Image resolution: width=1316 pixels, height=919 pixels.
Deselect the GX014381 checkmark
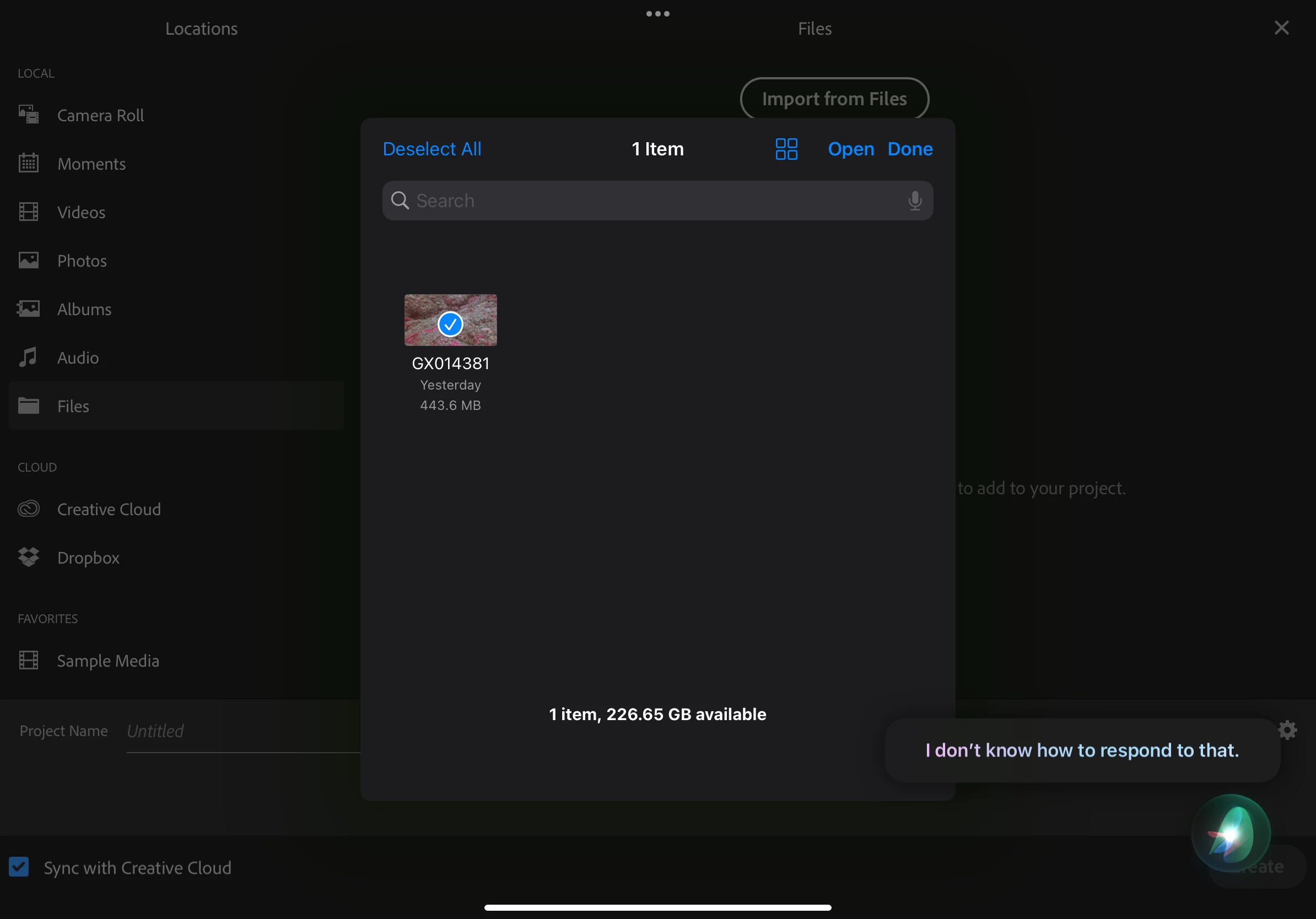click(x=450, y=325)
